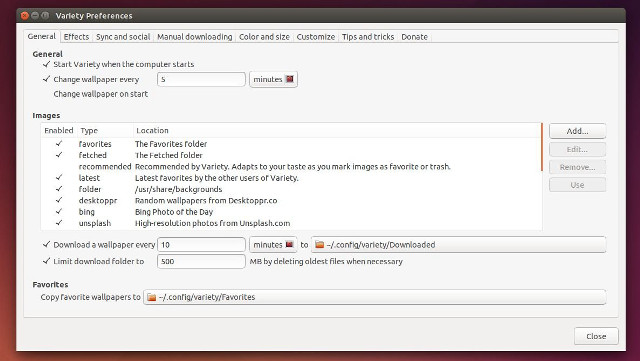Select 'The Favorites folder' row text
The width and height of the screenshot is (640, 361).
[x=171, y=144]
